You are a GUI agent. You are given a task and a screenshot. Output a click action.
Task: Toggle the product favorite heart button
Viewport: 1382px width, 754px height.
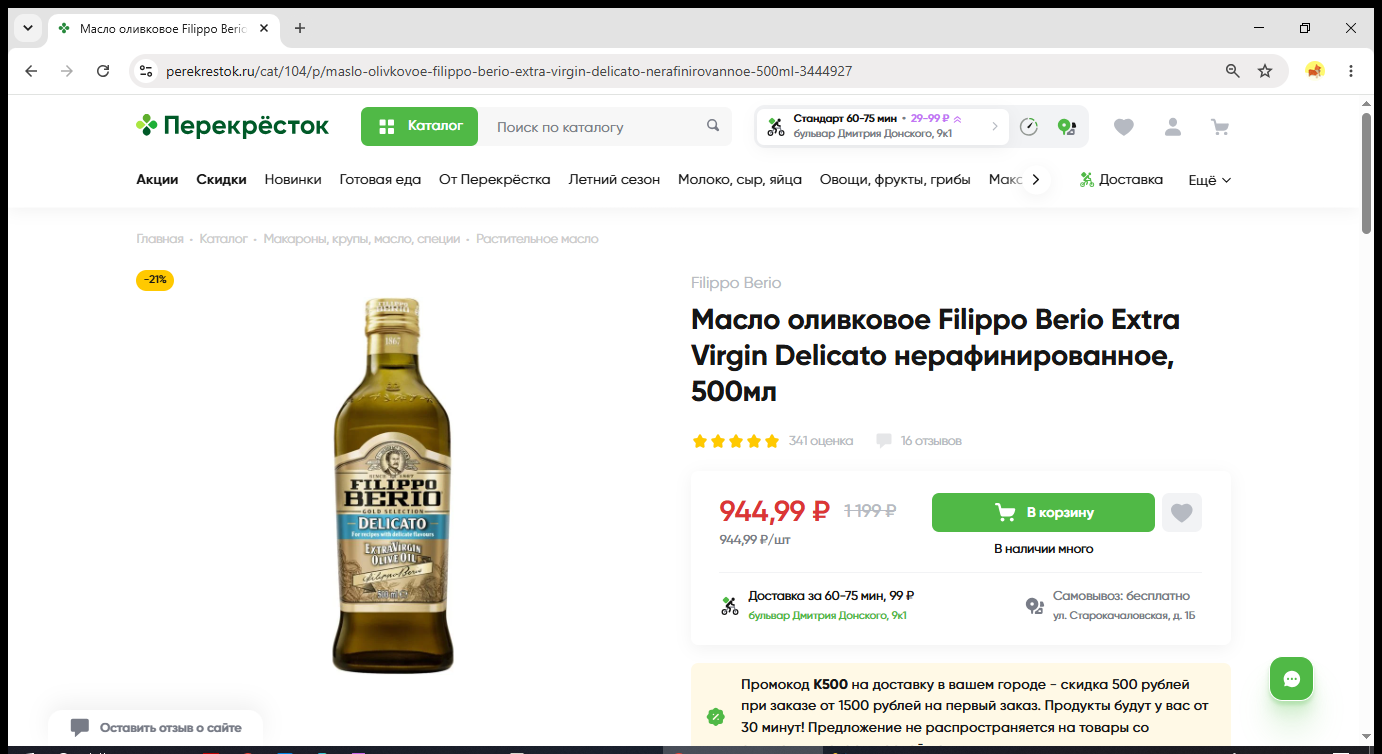[1182, 512]
